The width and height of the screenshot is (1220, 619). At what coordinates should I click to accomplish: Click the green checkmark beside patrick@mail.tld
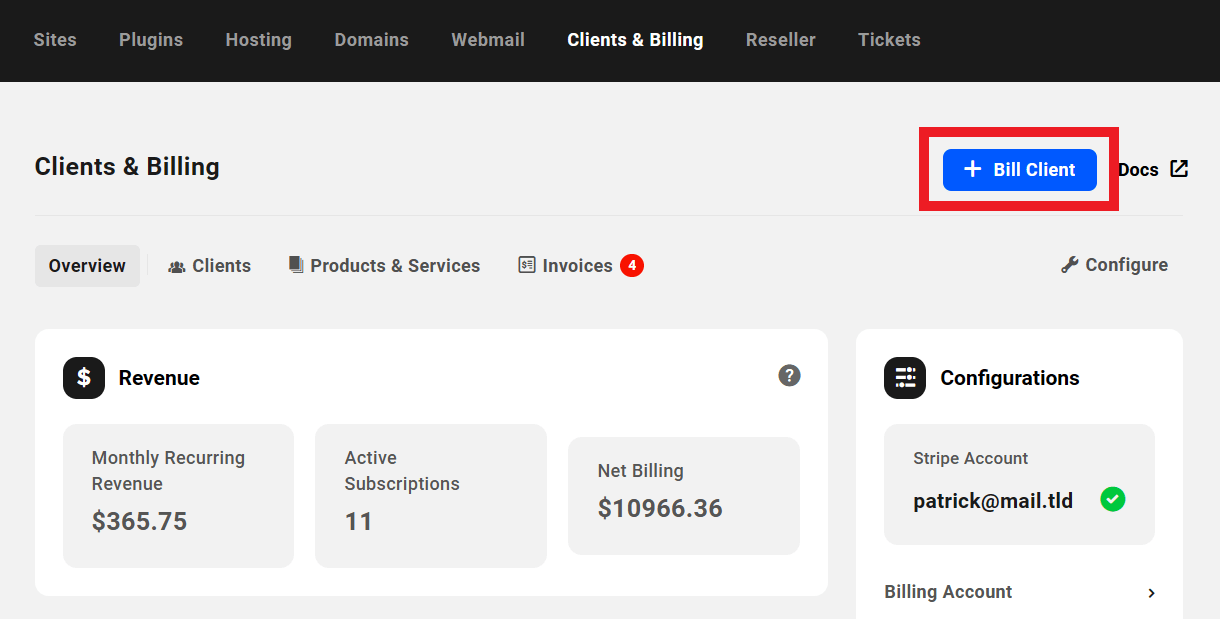point(1113,500)
